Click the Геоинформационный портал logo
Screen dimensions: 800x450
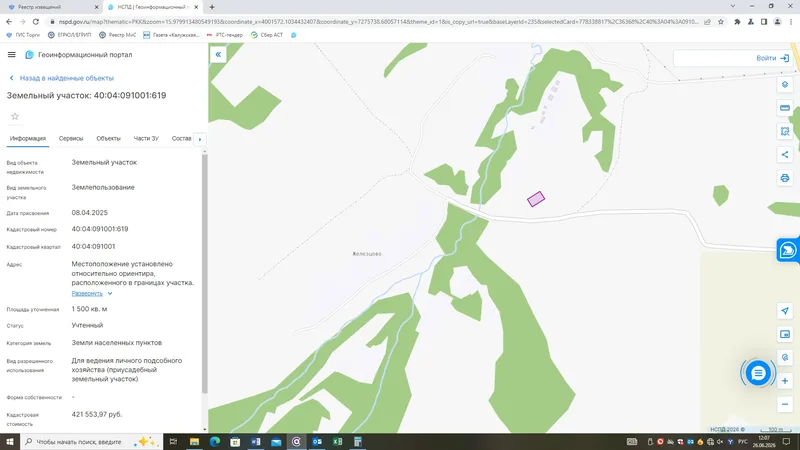point(79,55)
